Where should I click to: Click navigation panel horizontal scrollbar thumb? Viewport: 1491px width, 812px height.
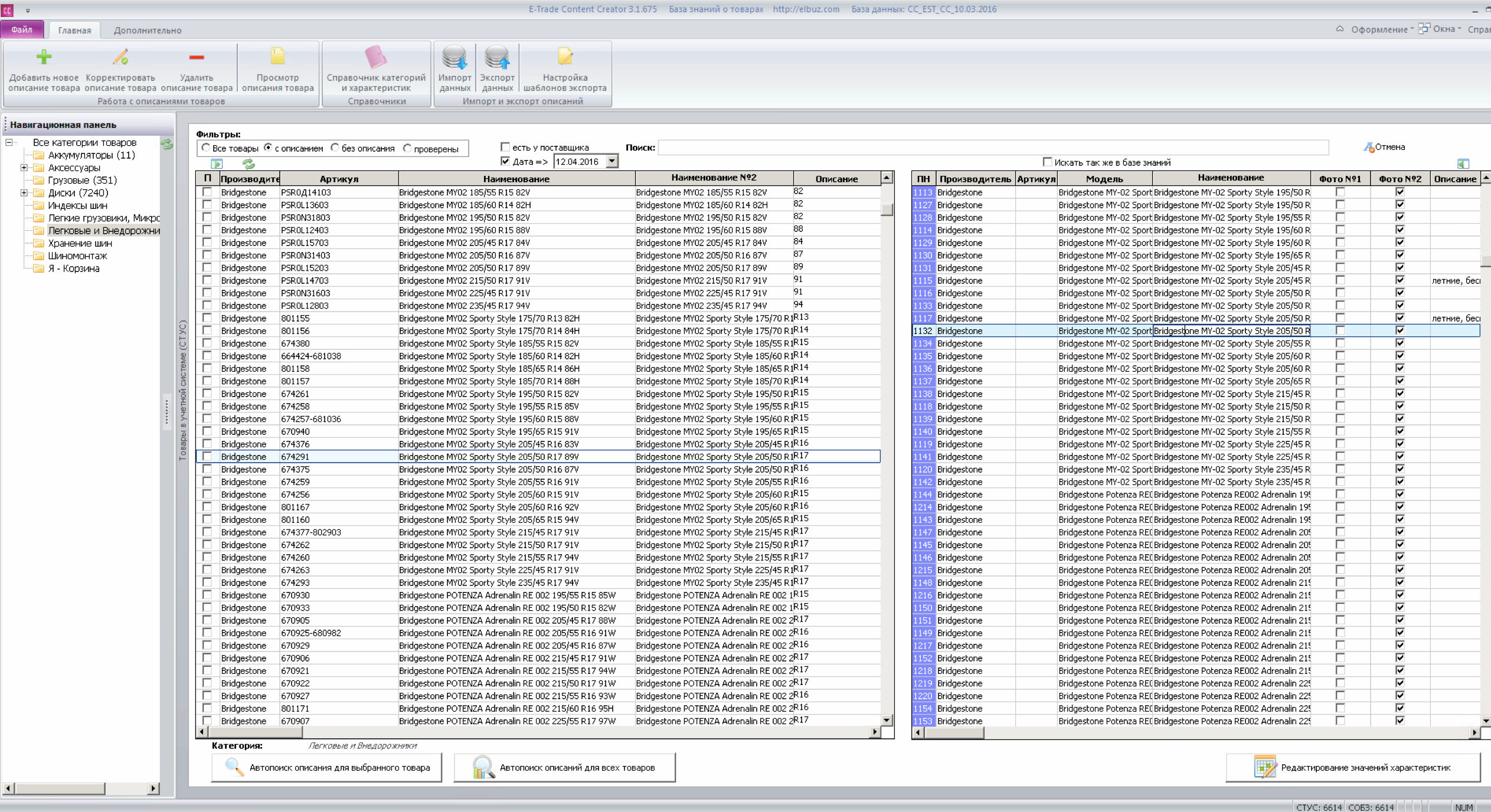[60, 788]
